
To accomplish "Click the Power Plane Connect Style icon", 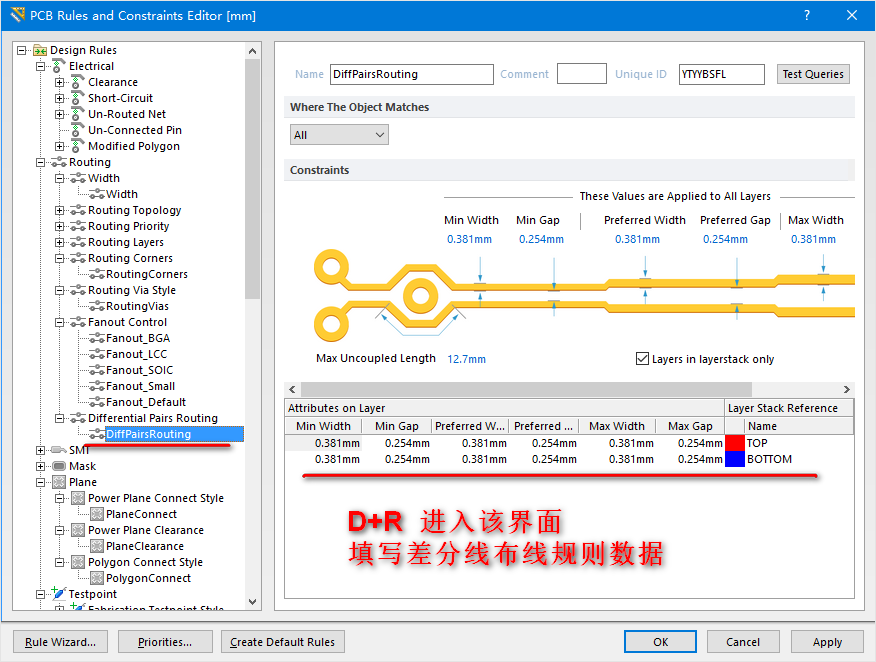I will click(77, 498).
